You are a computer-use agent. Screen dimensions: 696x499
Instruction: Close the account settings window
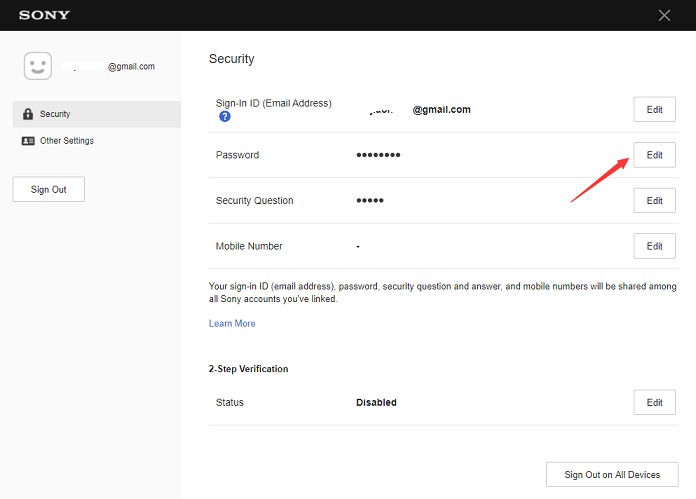pyautogui.click(x=664, y=16)
